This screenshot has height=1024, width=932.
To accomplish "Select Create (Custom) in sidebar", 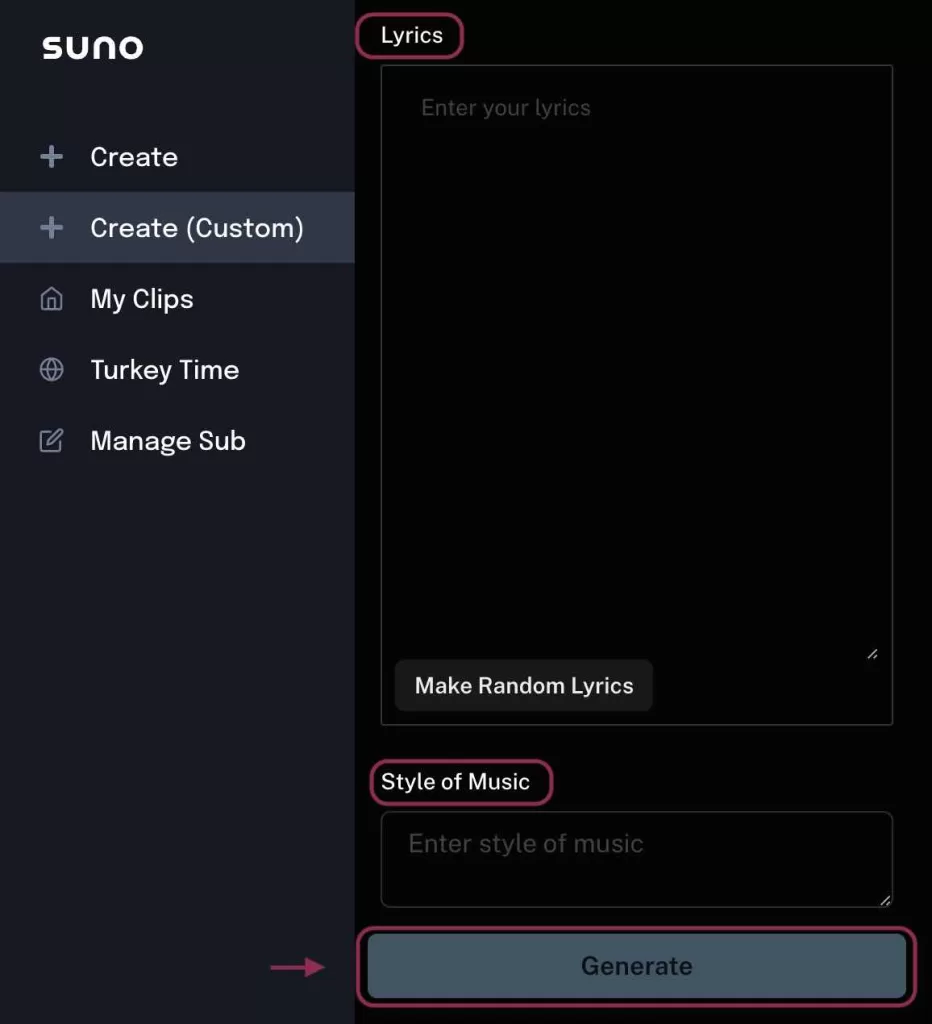I will (x=177, y=228).
